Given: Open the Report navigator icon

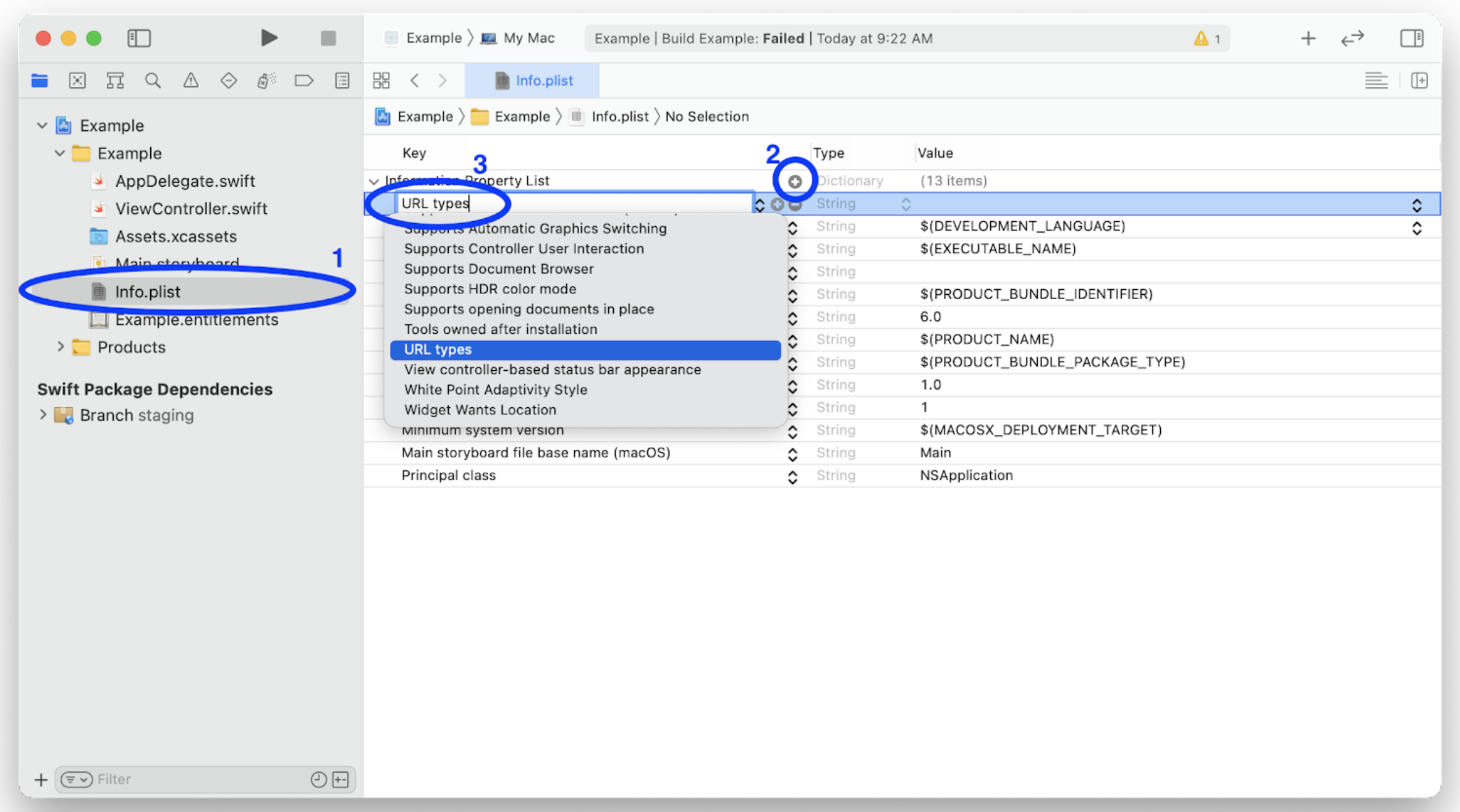Looking at the screenshot, I should point(342,80).
